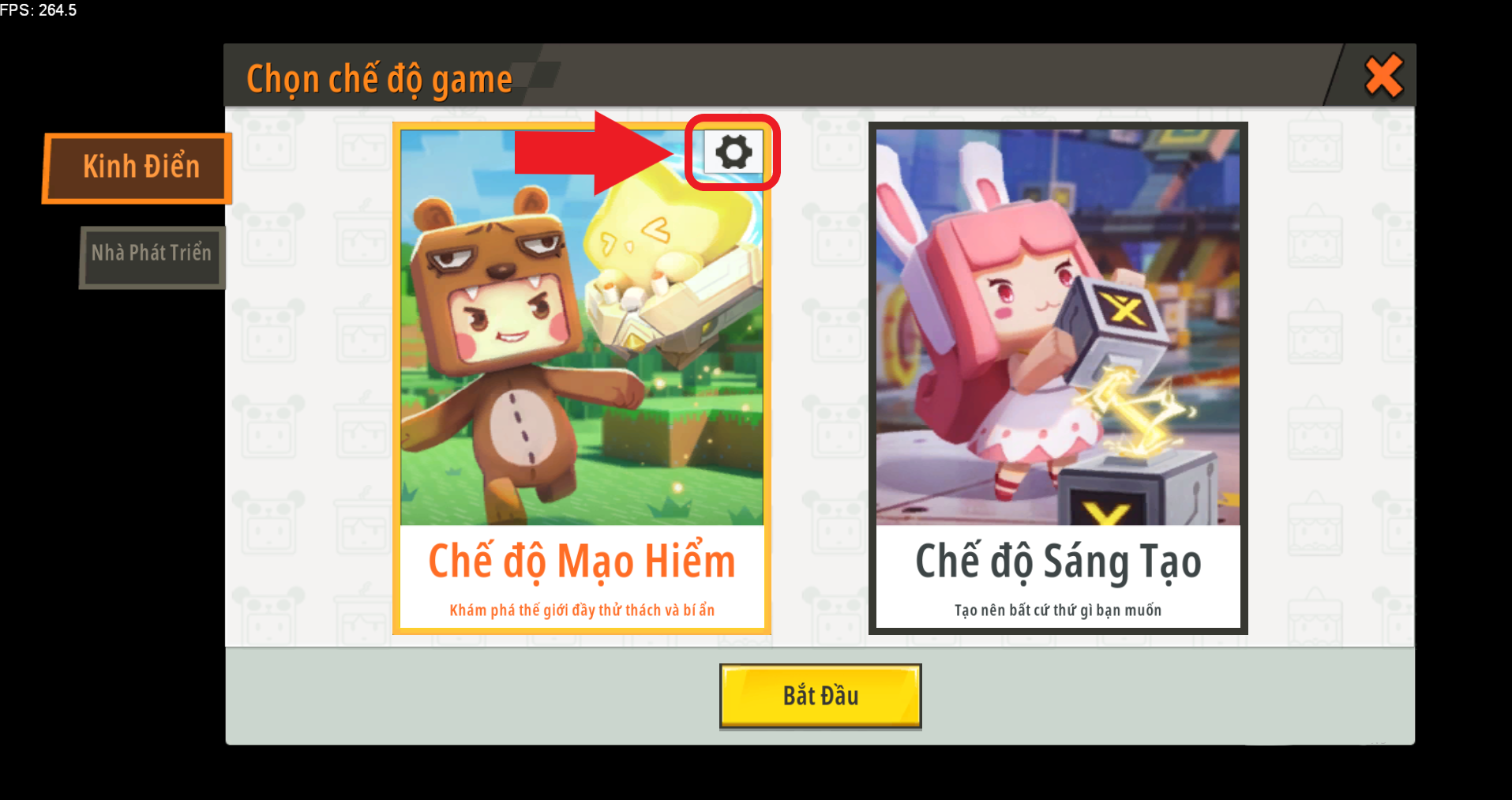Select the Chế độ Sáng Tạo title
The image size is (1512, 800).
pos(1058,562)
